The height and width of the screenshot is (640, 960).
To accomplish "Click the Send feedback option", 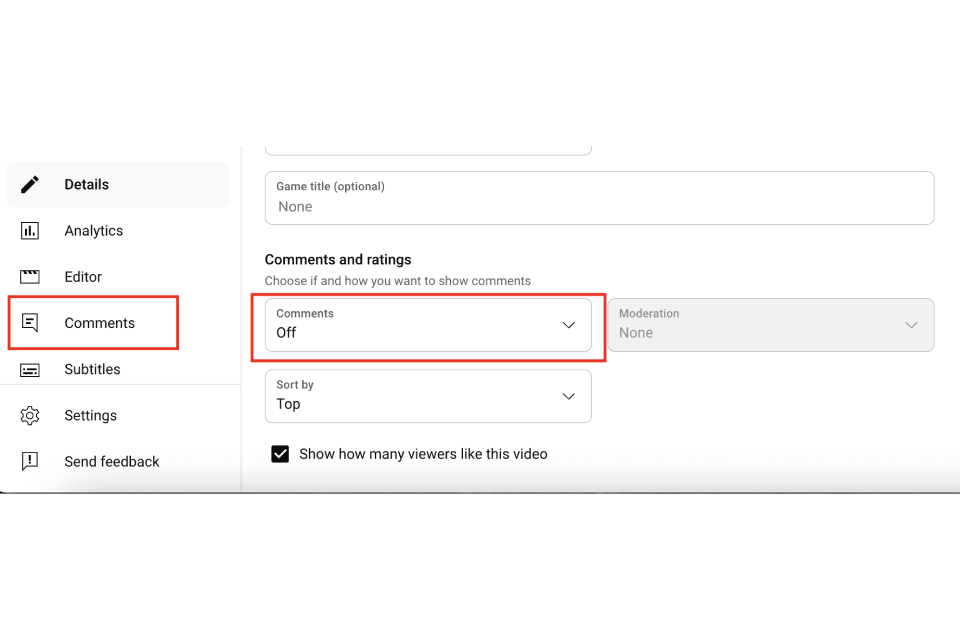I will [x=111, y=461].
